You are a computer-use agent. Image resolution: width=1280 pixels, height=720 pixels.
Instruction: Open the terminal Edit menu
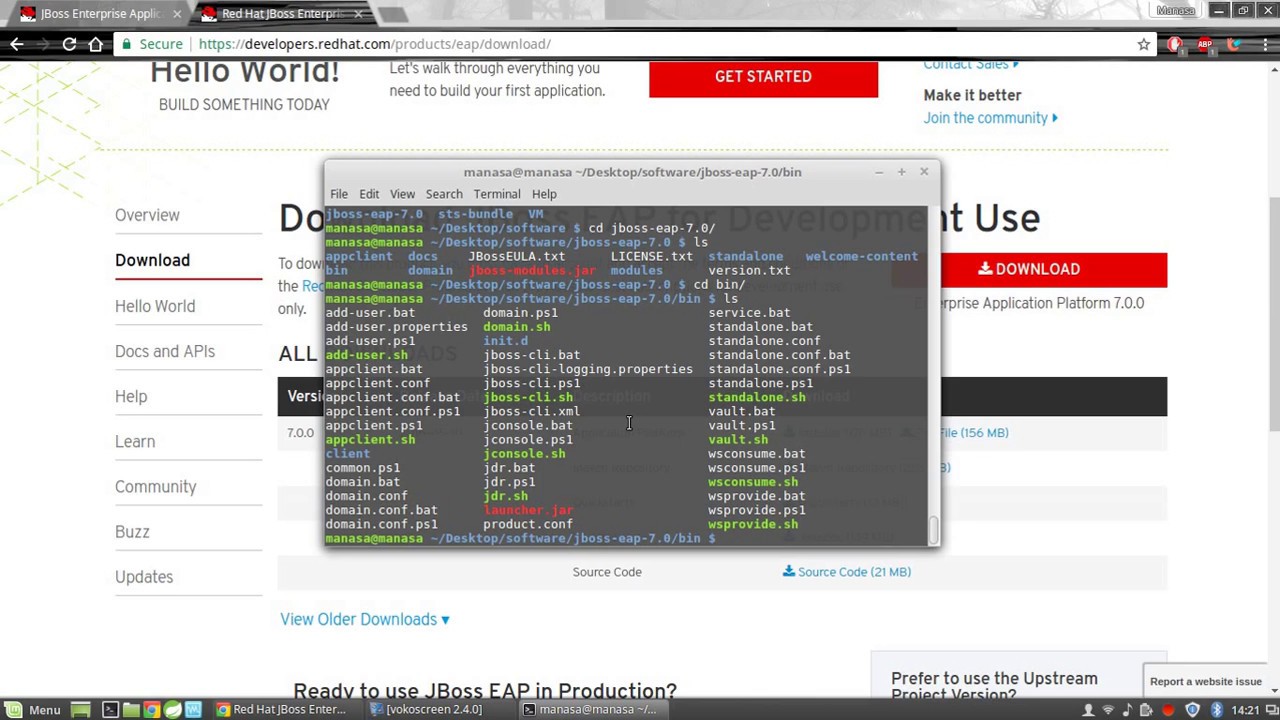coord(369,194)
